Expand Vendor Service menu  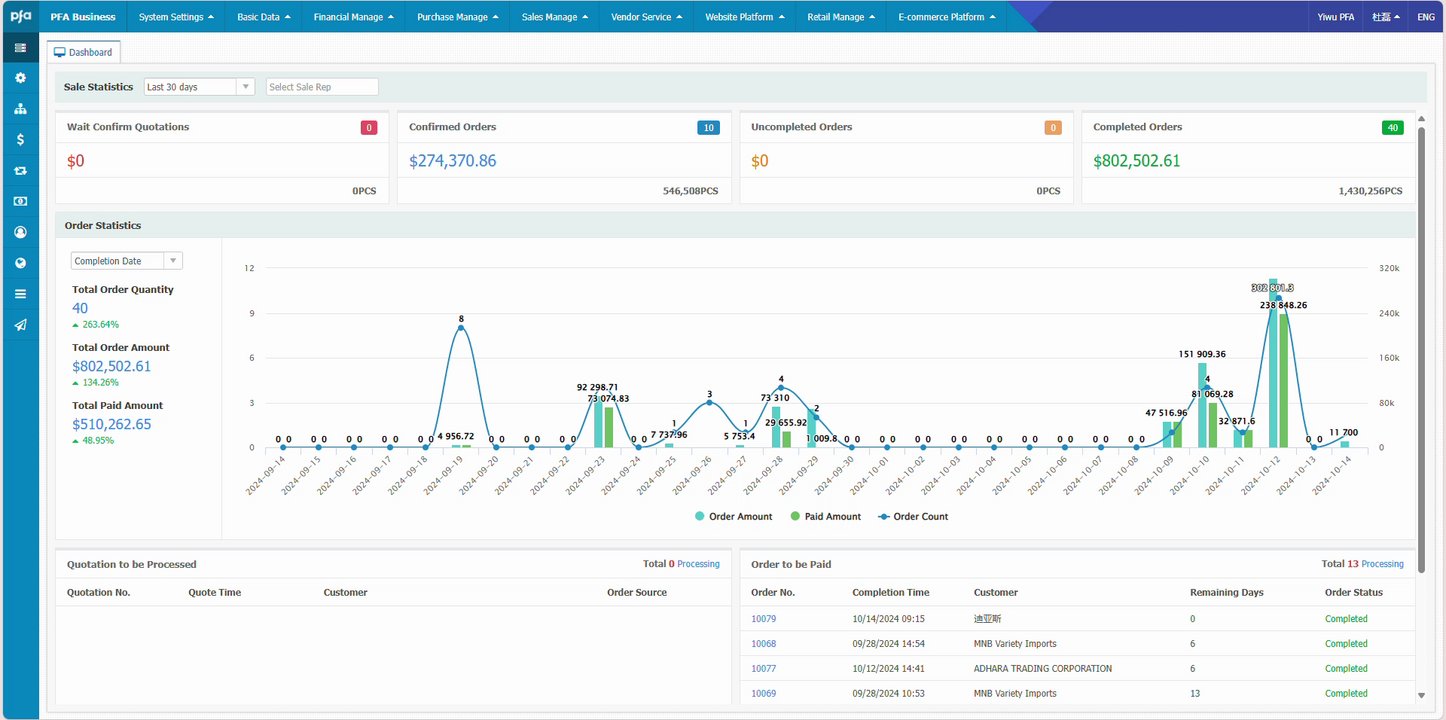pos(646,17)
